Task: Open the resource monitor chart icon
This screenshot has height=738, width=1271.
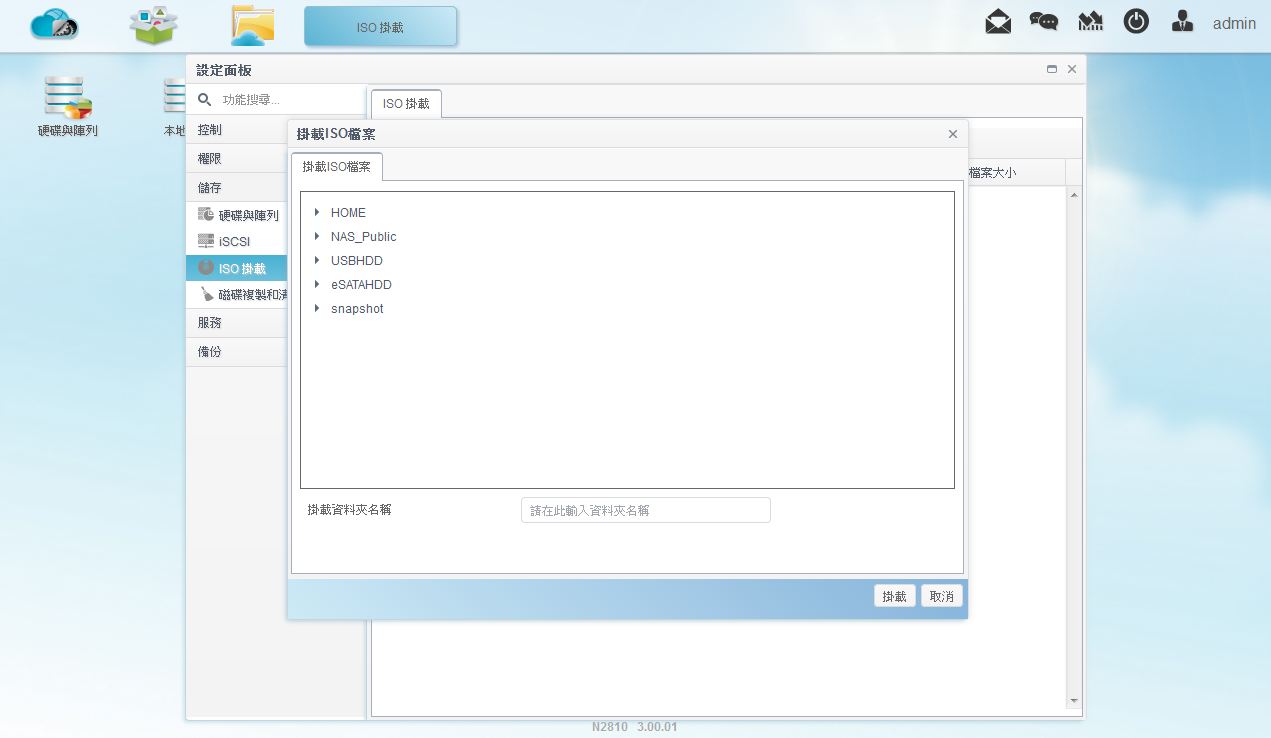Action: [x=1091, y=22]
